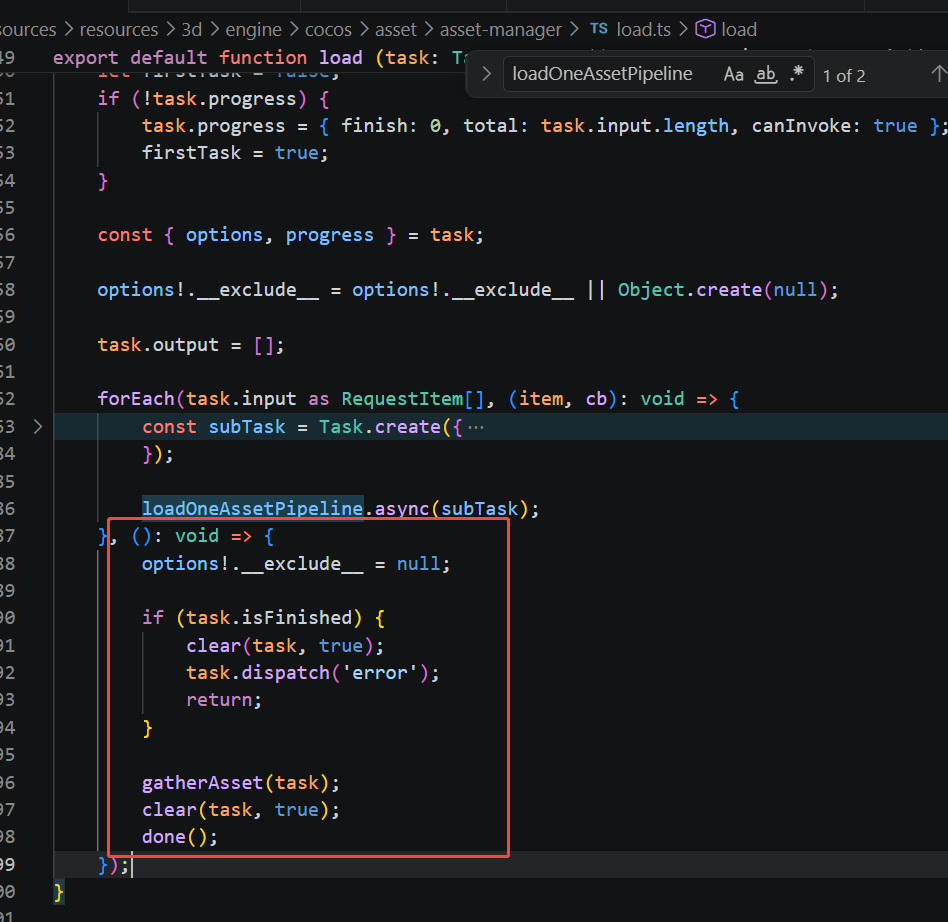Click the TS file icon in breadcrumb
The image size is (948, 922).
coord(599,29)
